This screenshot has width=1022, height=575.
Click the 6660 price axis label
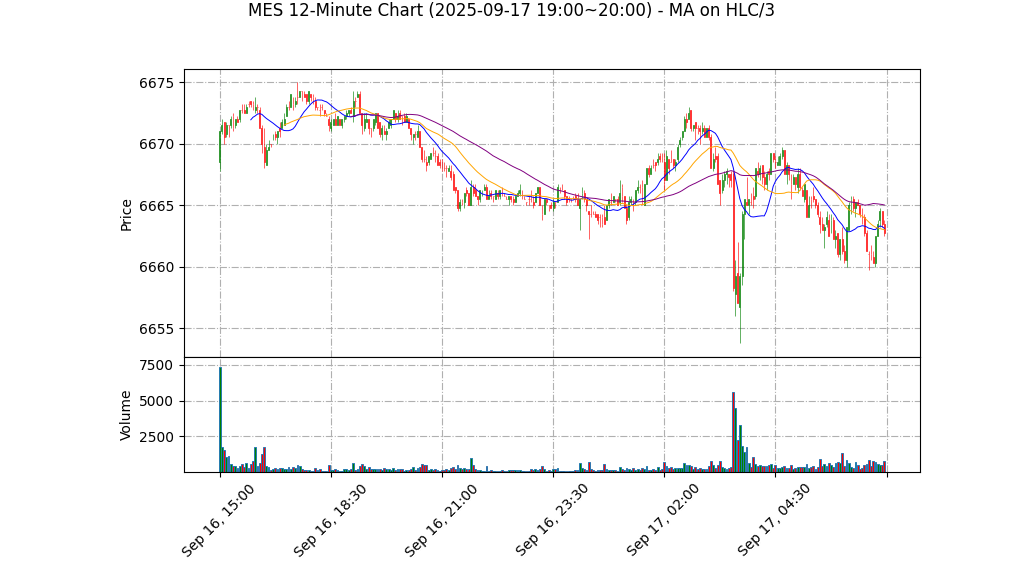click(x=157, y=267)
